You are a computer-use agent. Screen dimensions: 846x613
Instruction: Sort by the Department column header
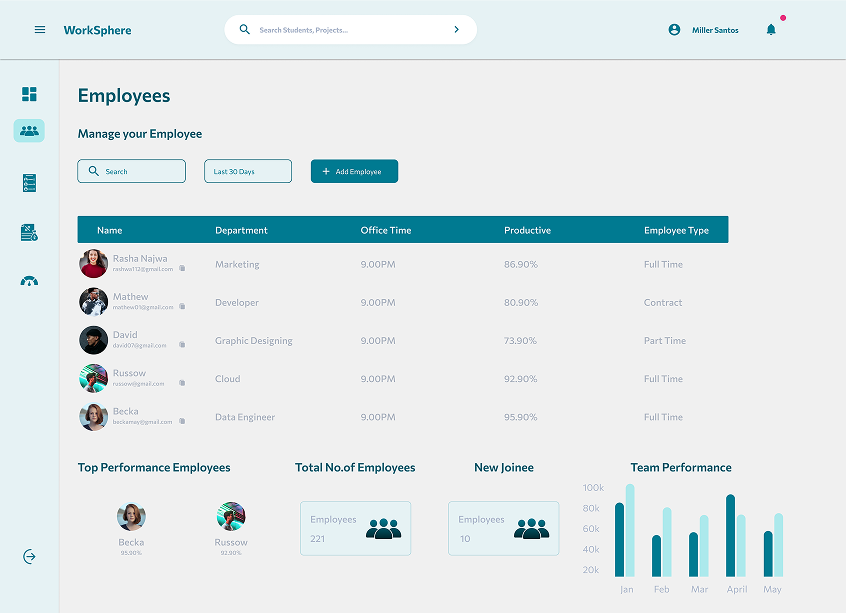[241, 230]
